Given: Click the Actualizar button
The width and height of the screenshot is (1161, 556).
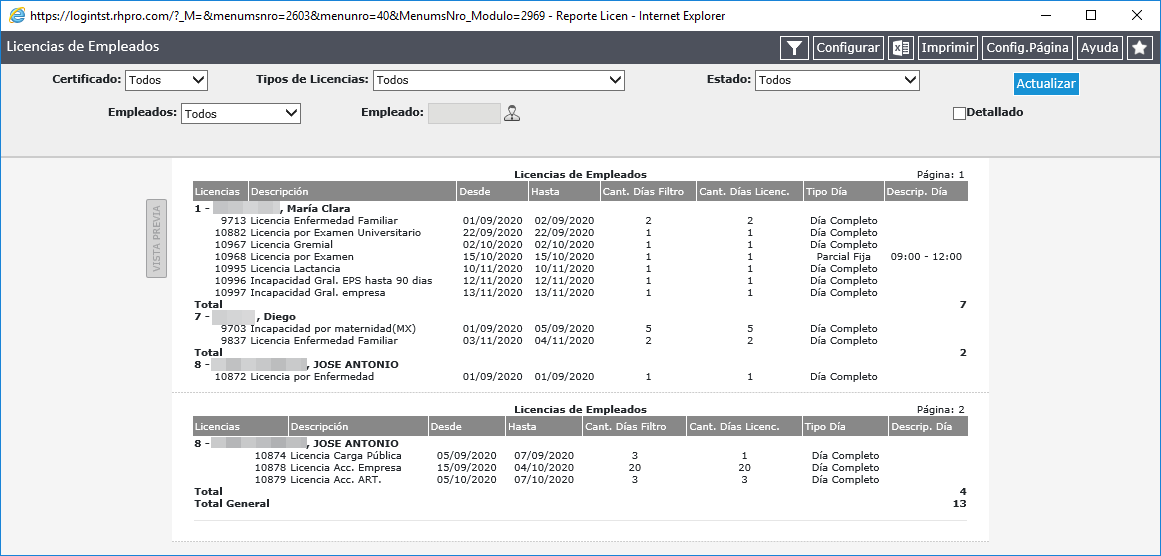Looking at the screenshot, I should click(x=1045, y=84).
